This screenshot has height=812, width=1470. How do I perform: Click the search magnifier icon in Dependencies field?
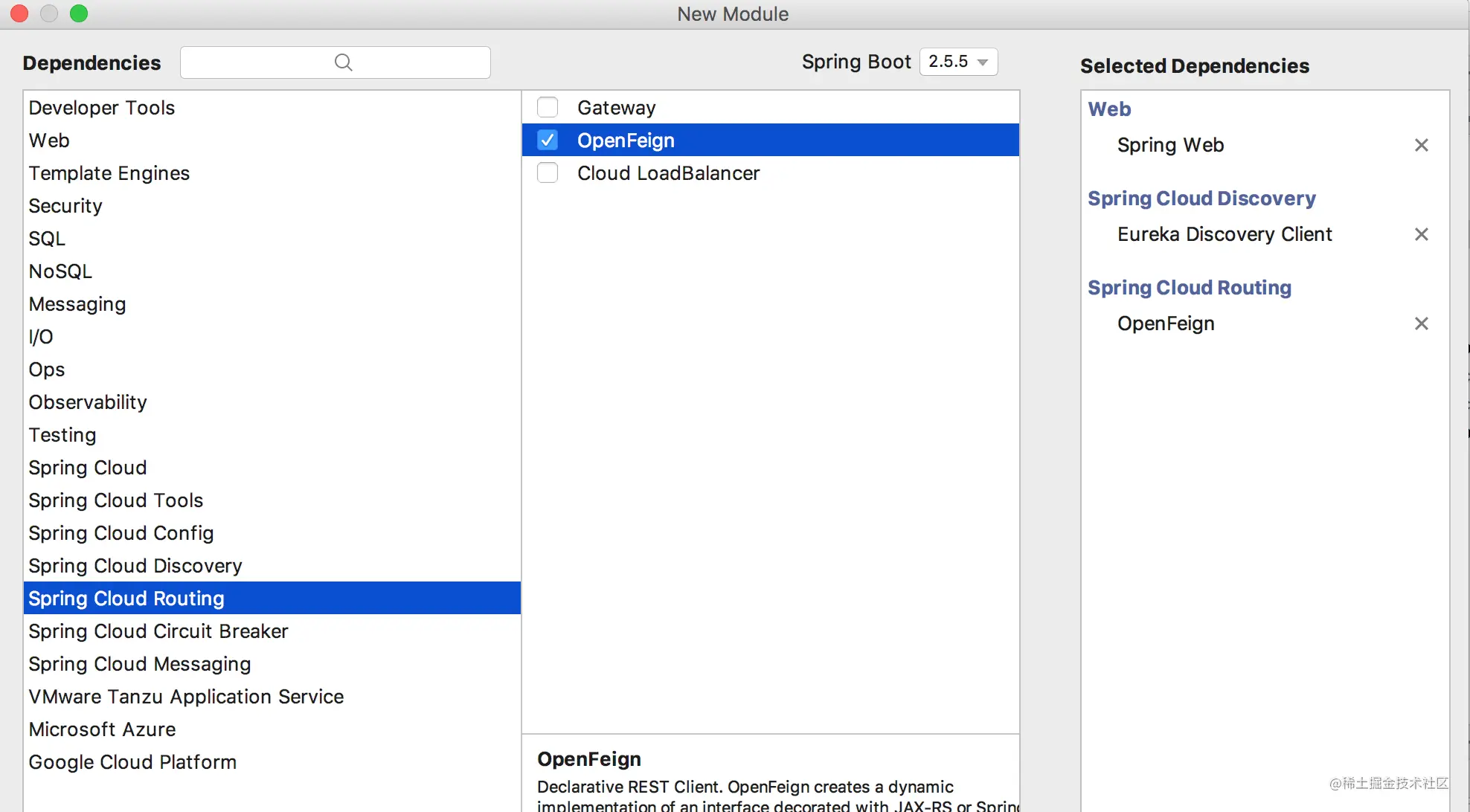pos(343,62)
